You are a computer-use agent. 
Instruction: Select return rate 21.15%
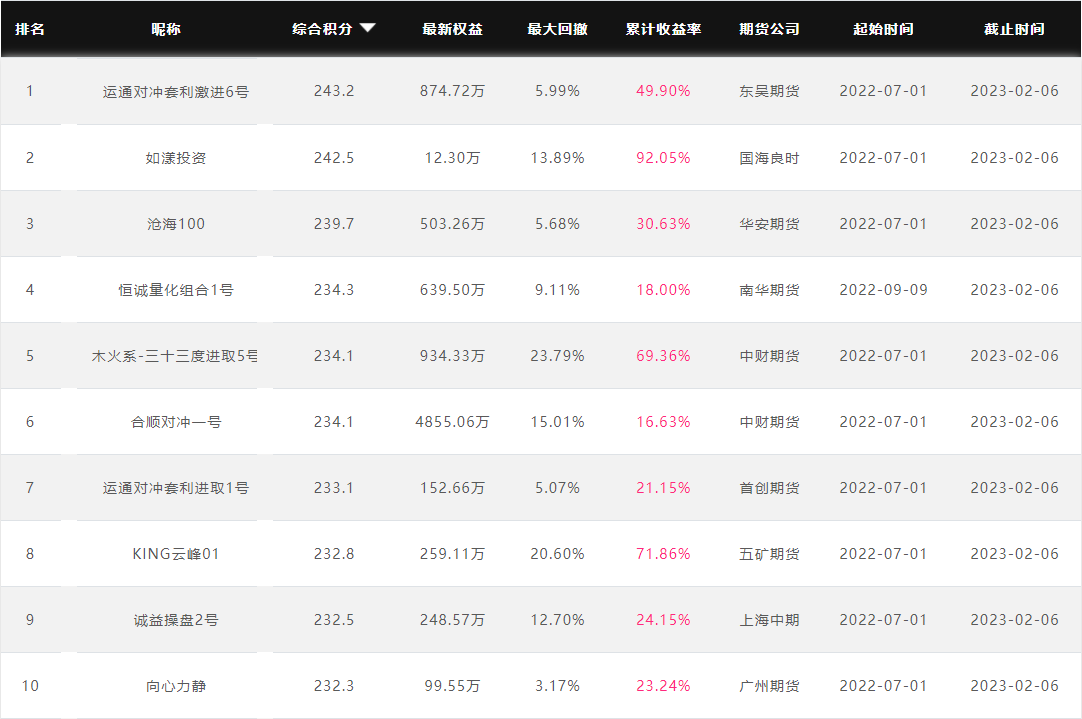tap(663, 488)
